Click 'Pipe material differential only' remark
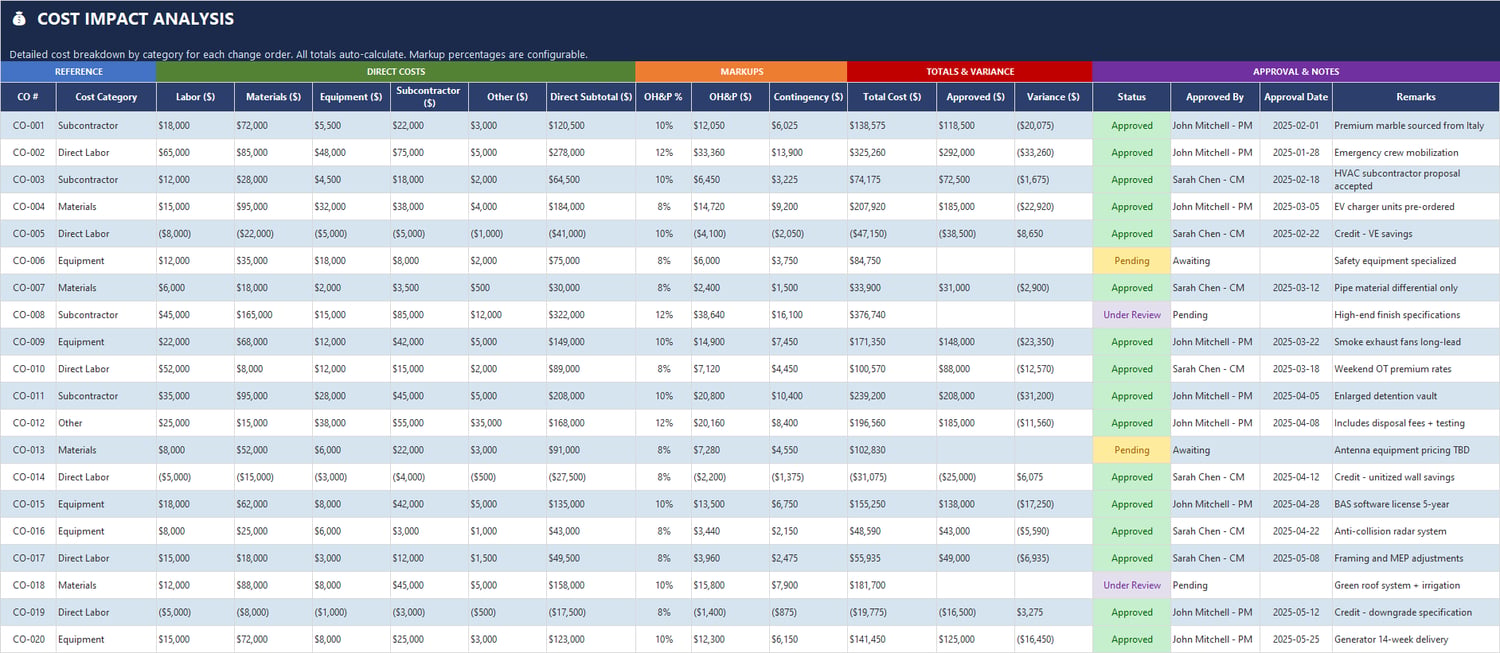The image size is (1500, 653). click(1416, 288)
